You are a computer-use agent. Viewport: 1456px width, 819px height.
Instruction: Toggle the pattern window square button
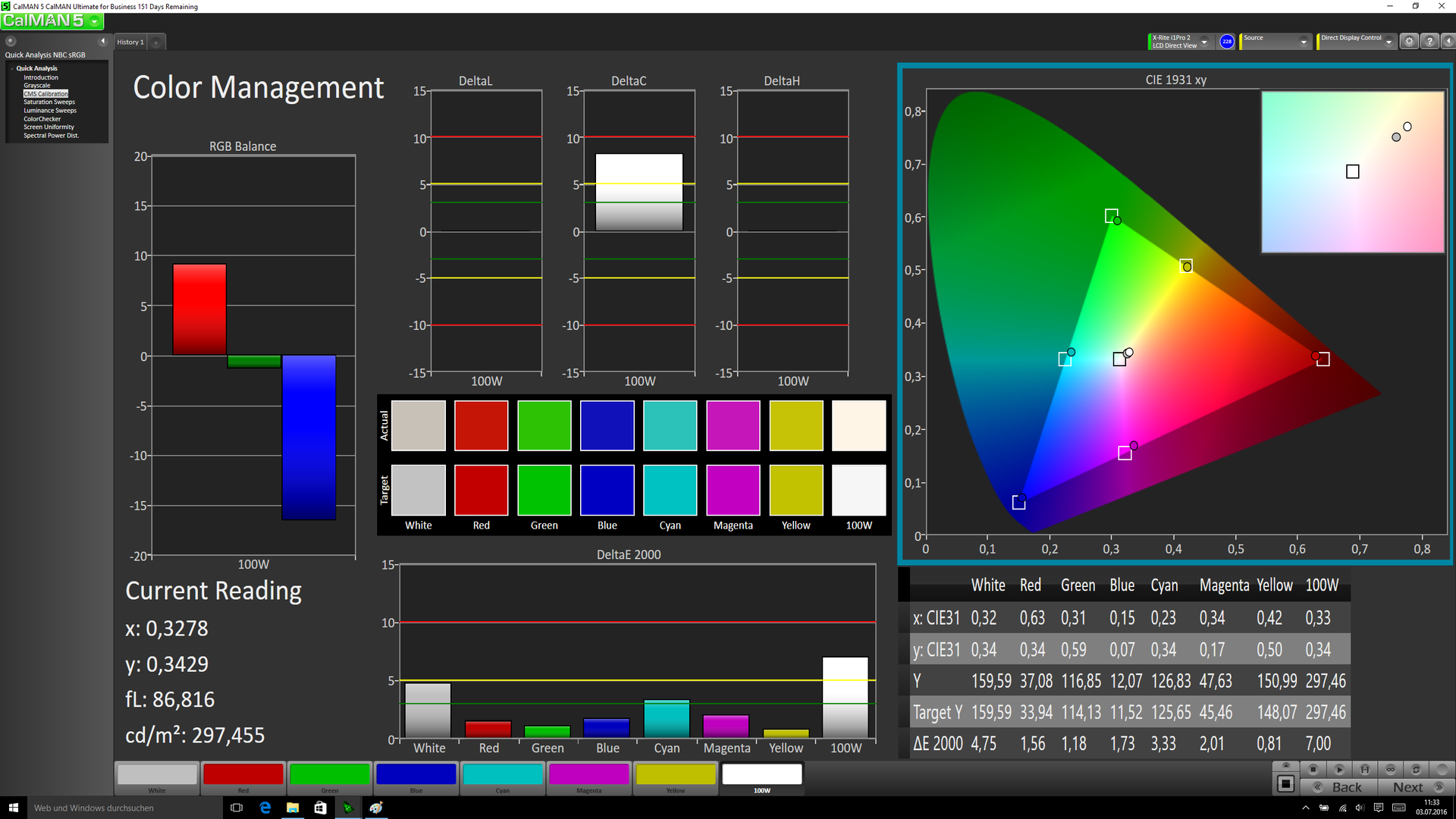click(x=1285, y=783)
